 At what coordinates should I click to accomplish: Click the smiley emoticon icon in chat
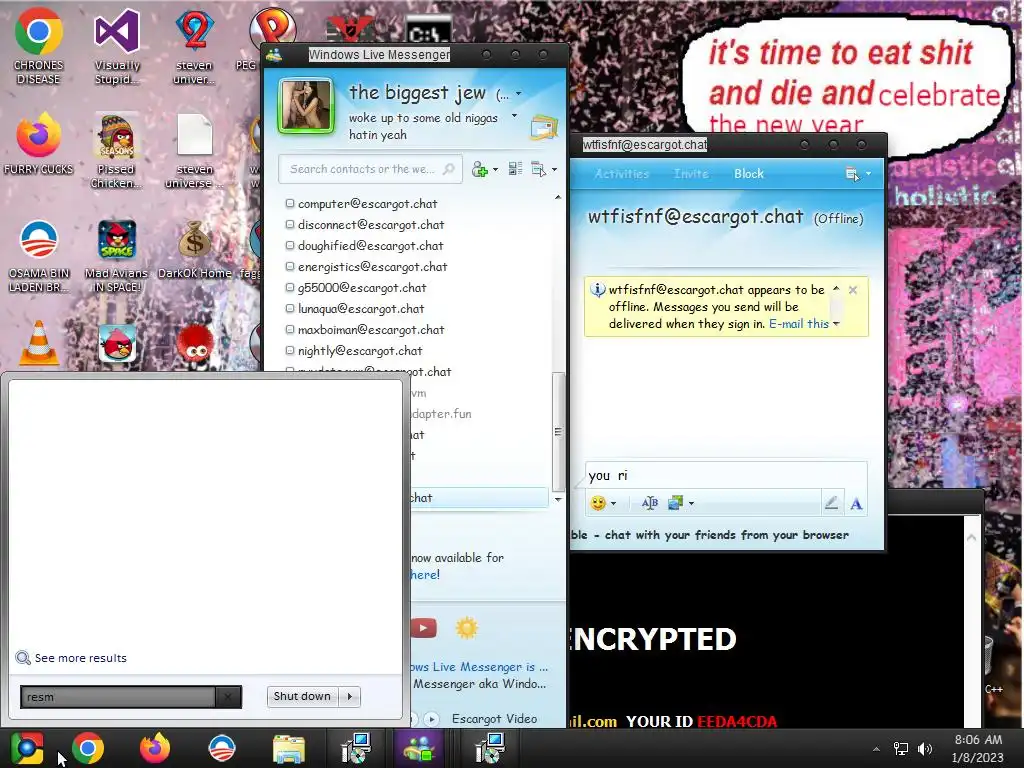tap(597, 503)
